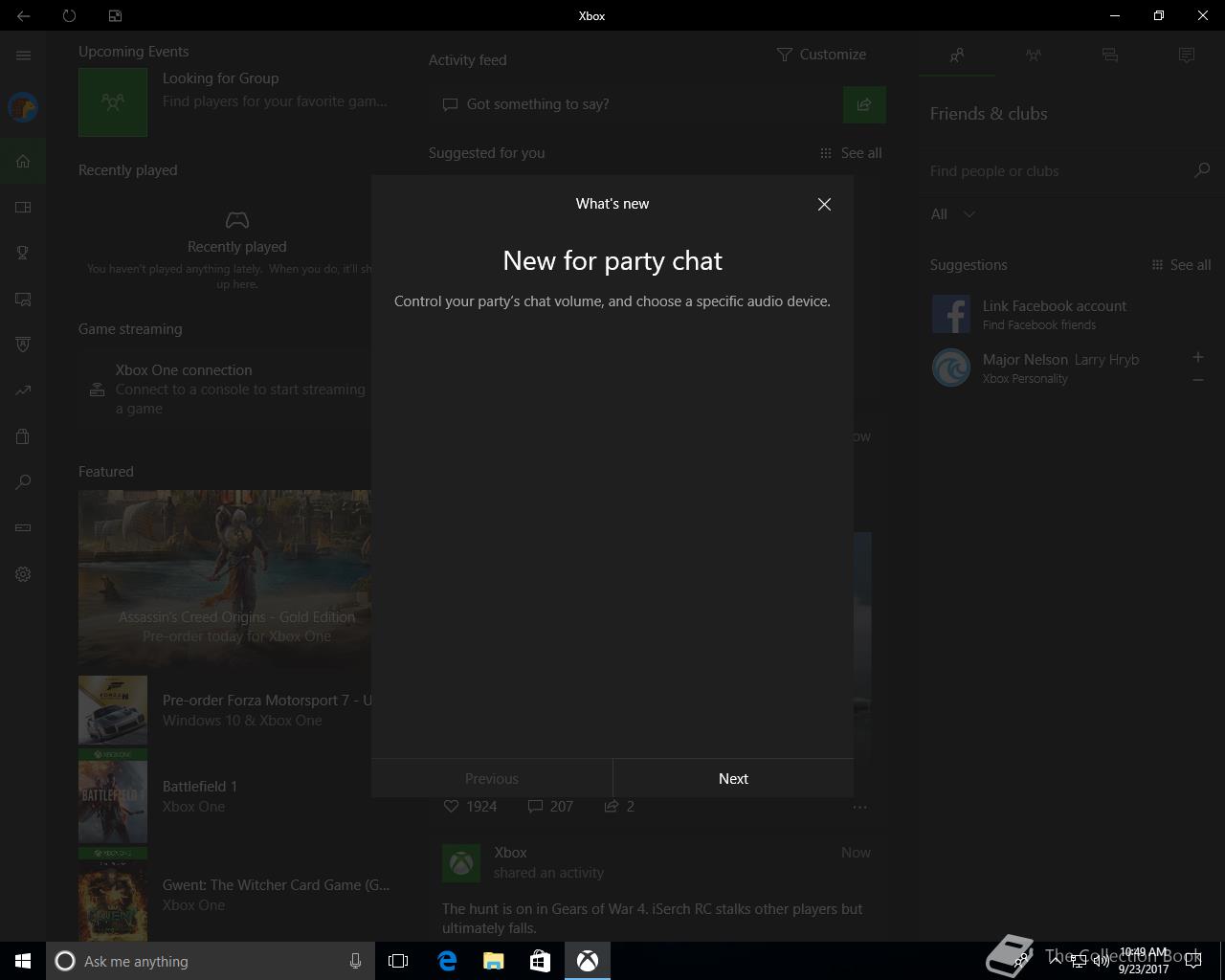Open Trending arrow icon in sidebar
Screen dimensions: 1225x980
tap(23, 390)
